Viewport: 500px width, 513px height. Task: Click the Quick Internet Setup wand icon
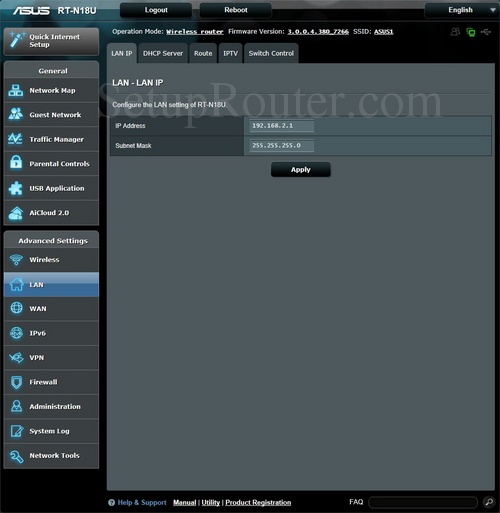pos(17,40)
